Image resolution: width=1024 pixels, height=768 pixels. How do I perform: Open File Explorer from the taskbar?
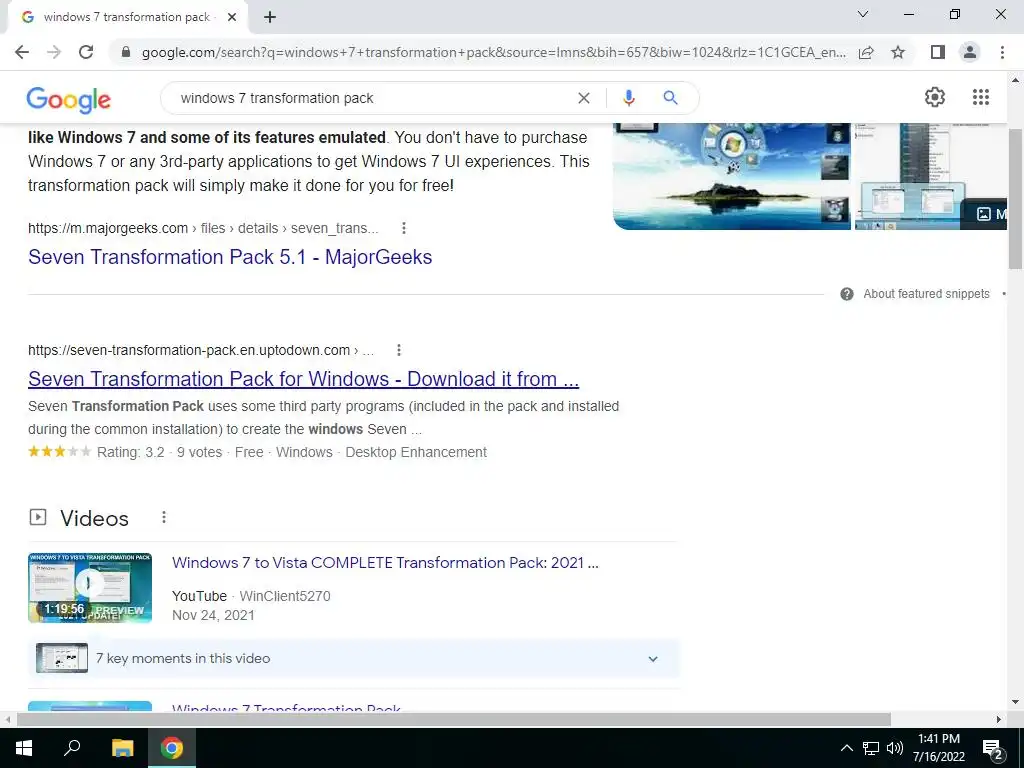pos(122,748)
